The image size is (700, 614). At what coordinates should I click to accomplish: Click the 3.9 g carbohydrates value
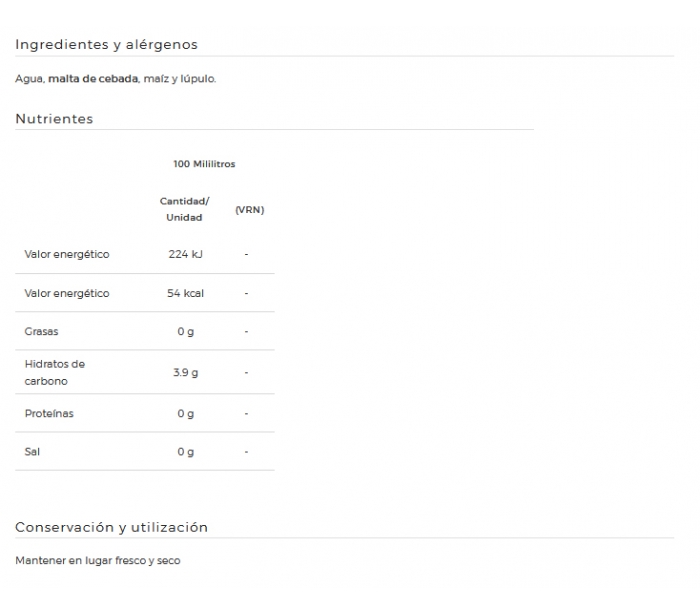(x=185, y=372)
